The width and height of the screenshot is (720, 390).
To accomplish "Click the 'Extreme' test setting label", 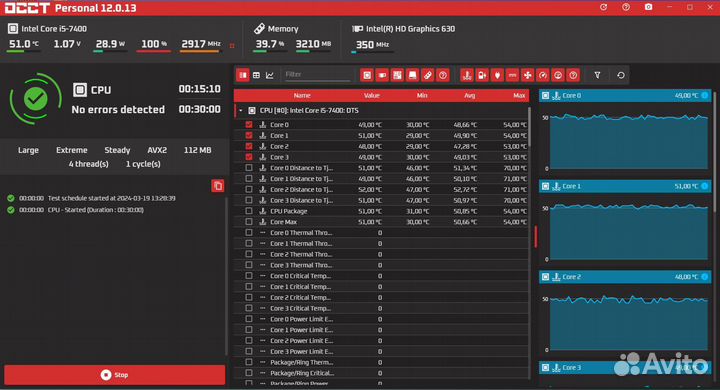I will click(72, 150).
